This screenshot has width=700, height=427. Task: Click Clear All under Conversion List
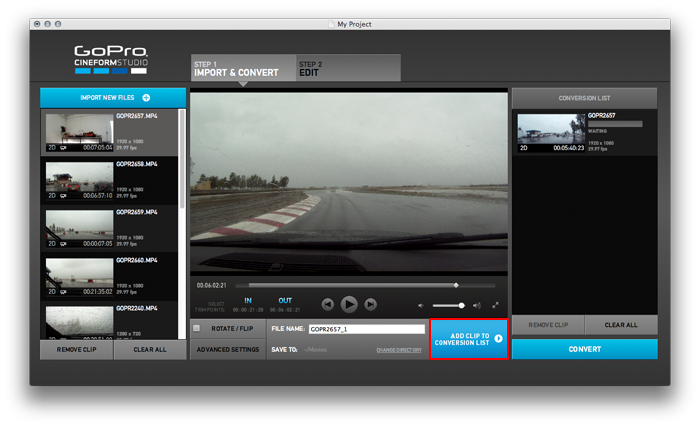coord(621,325)
